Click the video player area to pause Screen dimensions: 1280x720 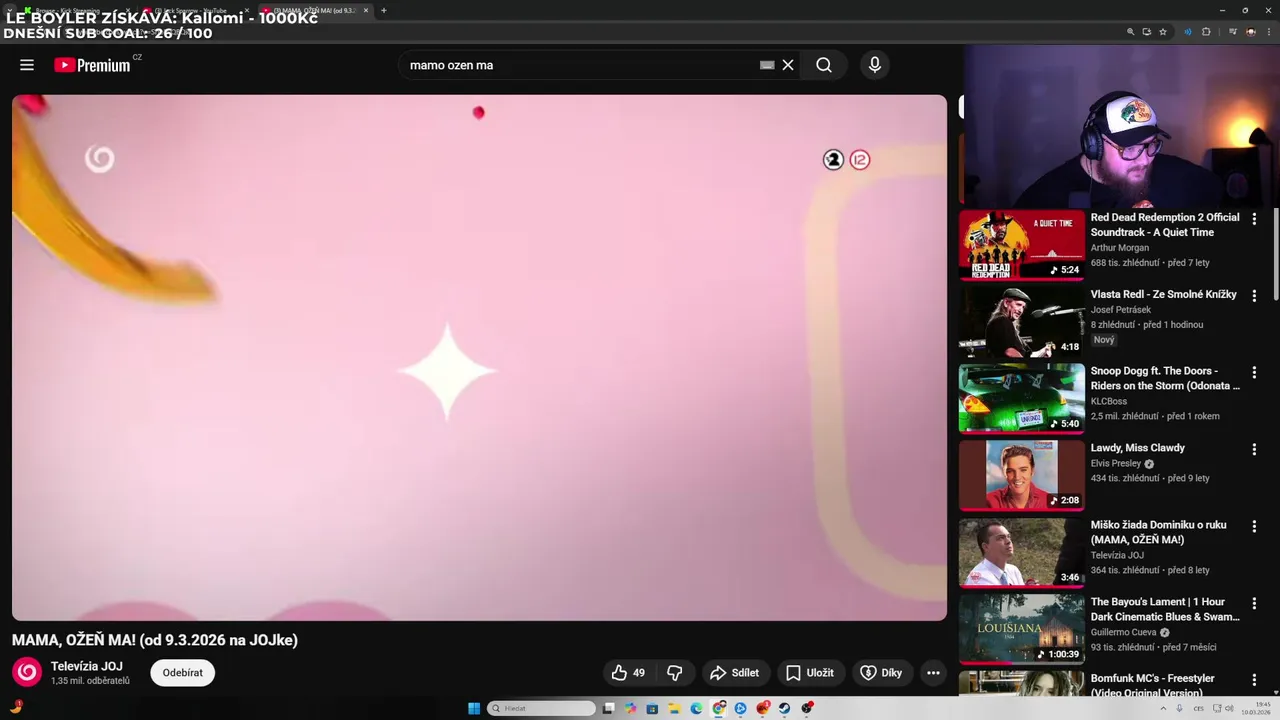[x=479, y=357]
